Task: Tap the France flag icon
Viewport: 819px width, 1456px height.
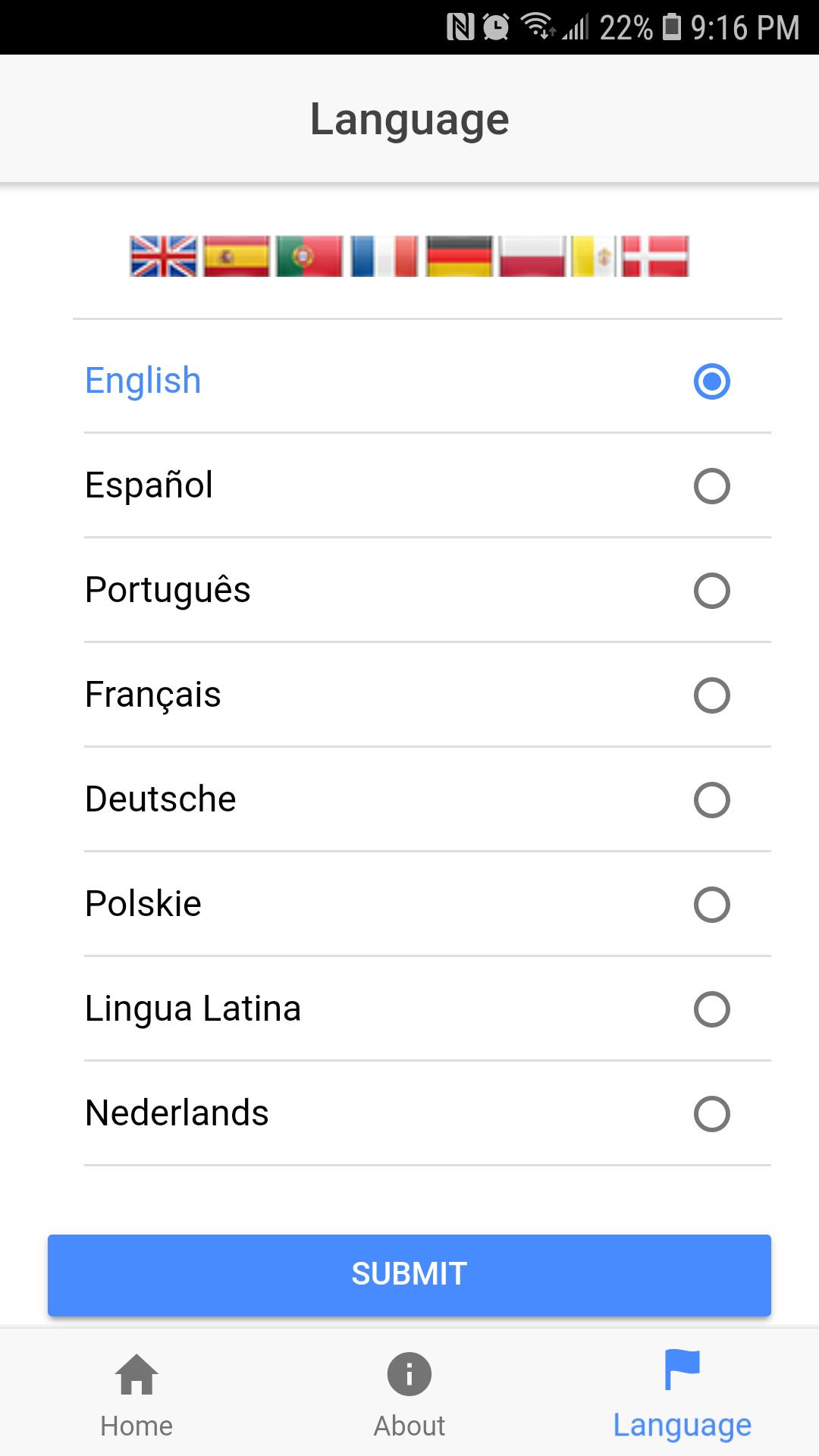Action: (x=384, y=256)
